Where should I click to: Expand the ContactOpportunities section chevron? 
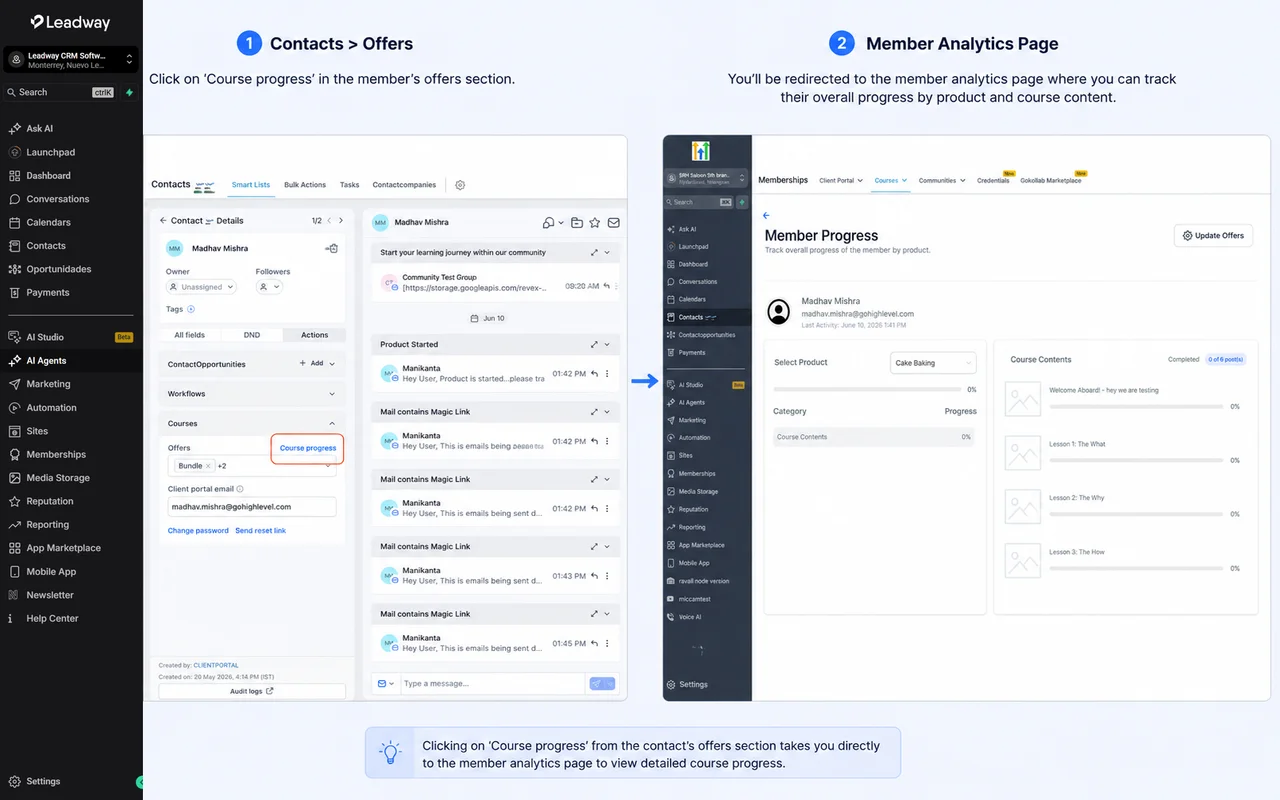point(332,364)
